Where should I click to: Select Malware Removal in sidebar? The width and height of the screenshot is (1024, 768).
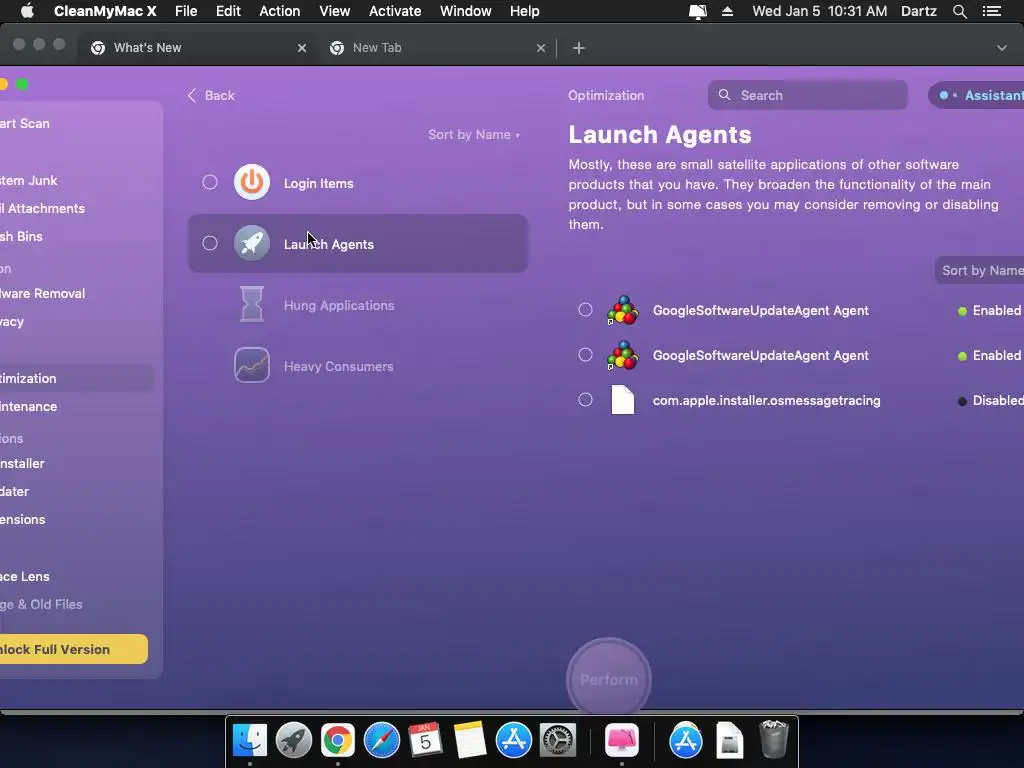(x=42, y=293)
